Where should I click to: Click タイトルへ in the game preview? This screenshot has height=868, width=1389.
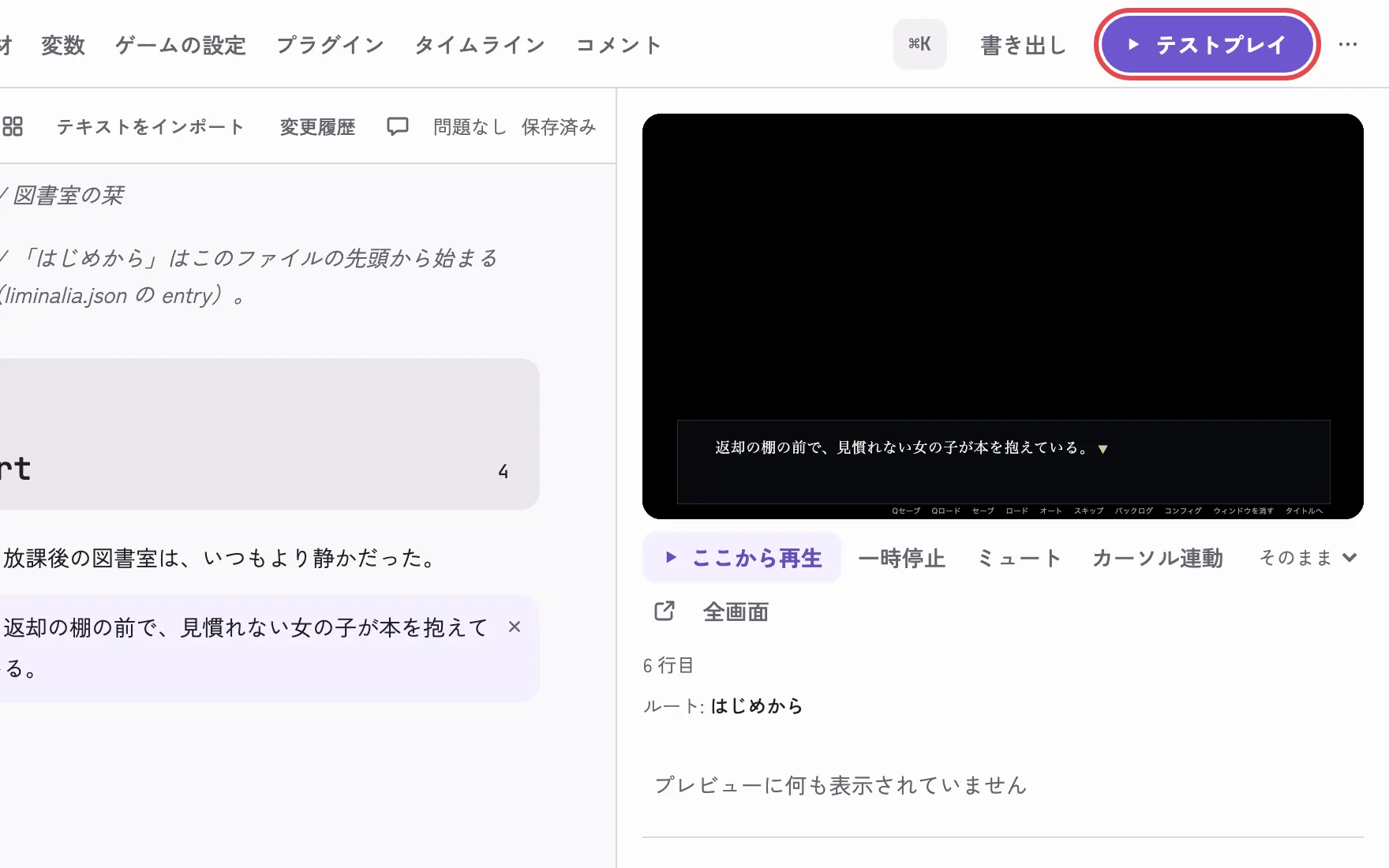click(x=1305, y=511)
